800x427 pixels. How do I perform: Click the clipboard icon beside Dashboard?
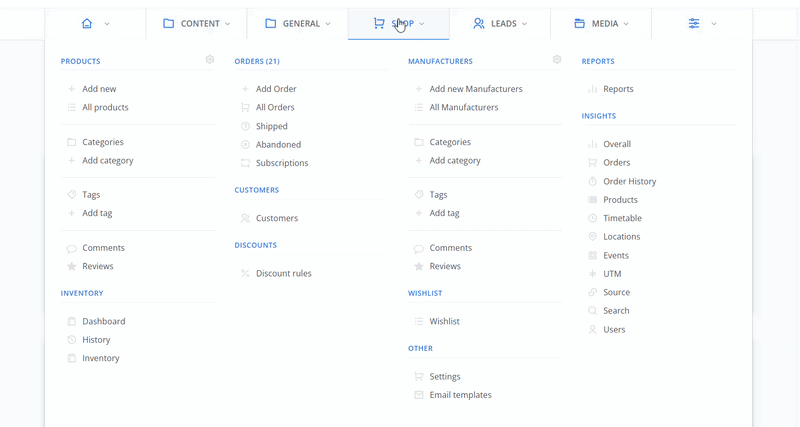tap(72, 321)
